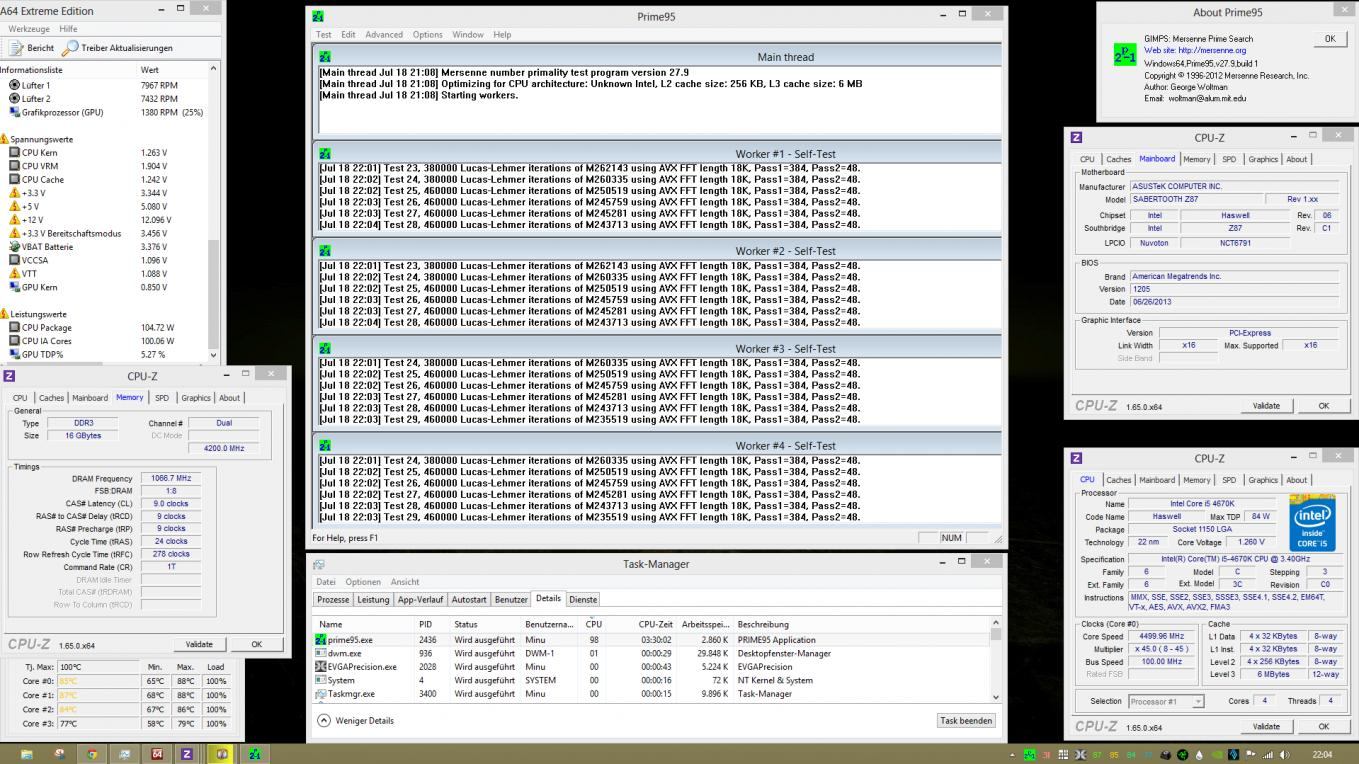Show hidden tray icons arrow
The image size is (1359, 764).
(1011, 755)
